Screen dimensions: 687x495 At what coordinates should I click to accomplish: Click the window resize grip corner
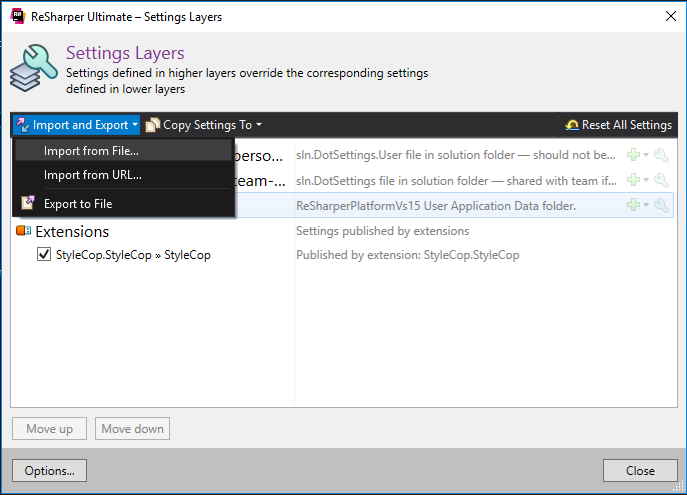click(x=679, y=487)
